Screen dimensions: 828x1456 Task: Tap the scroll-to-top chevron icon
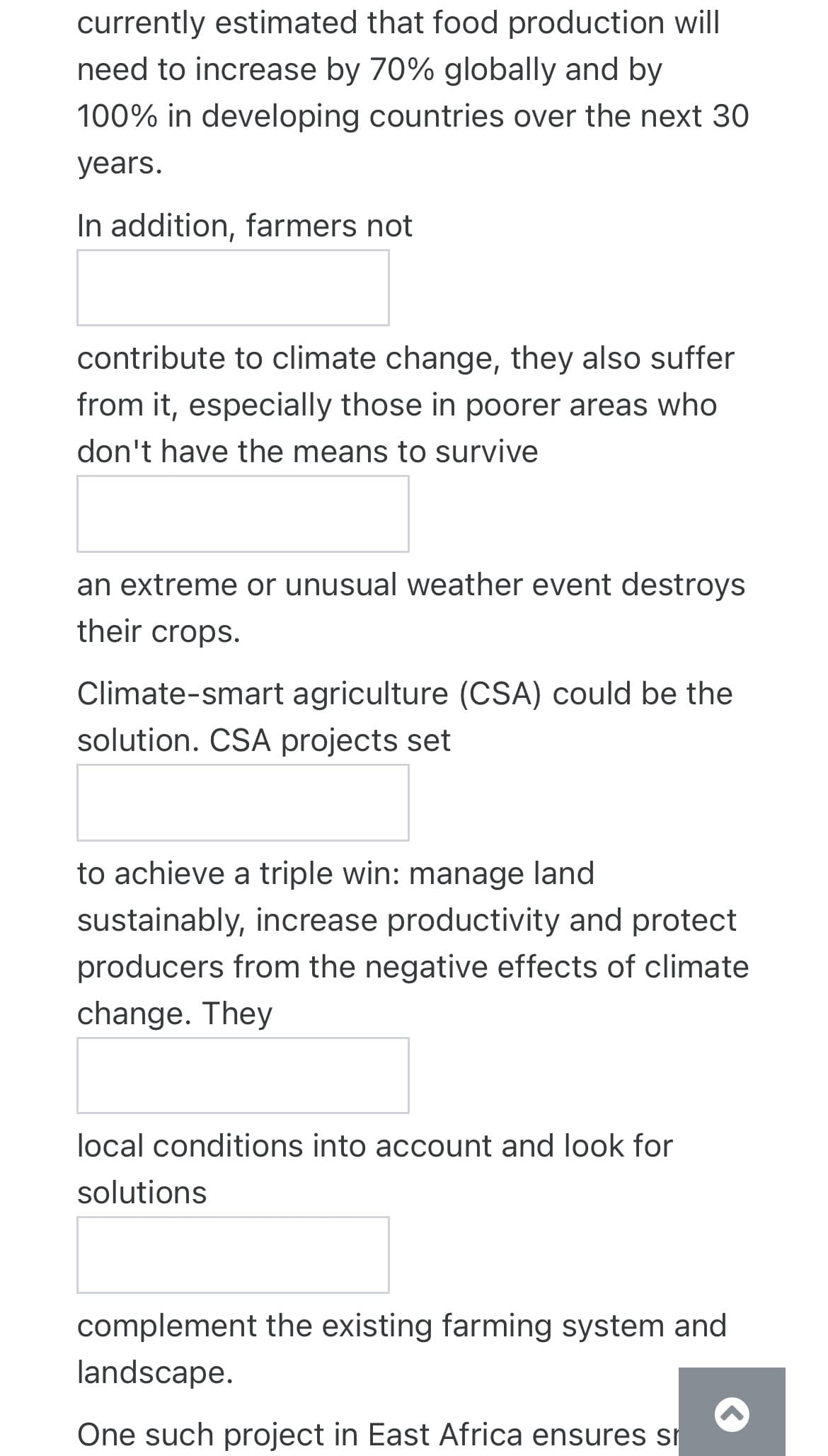732,1414
